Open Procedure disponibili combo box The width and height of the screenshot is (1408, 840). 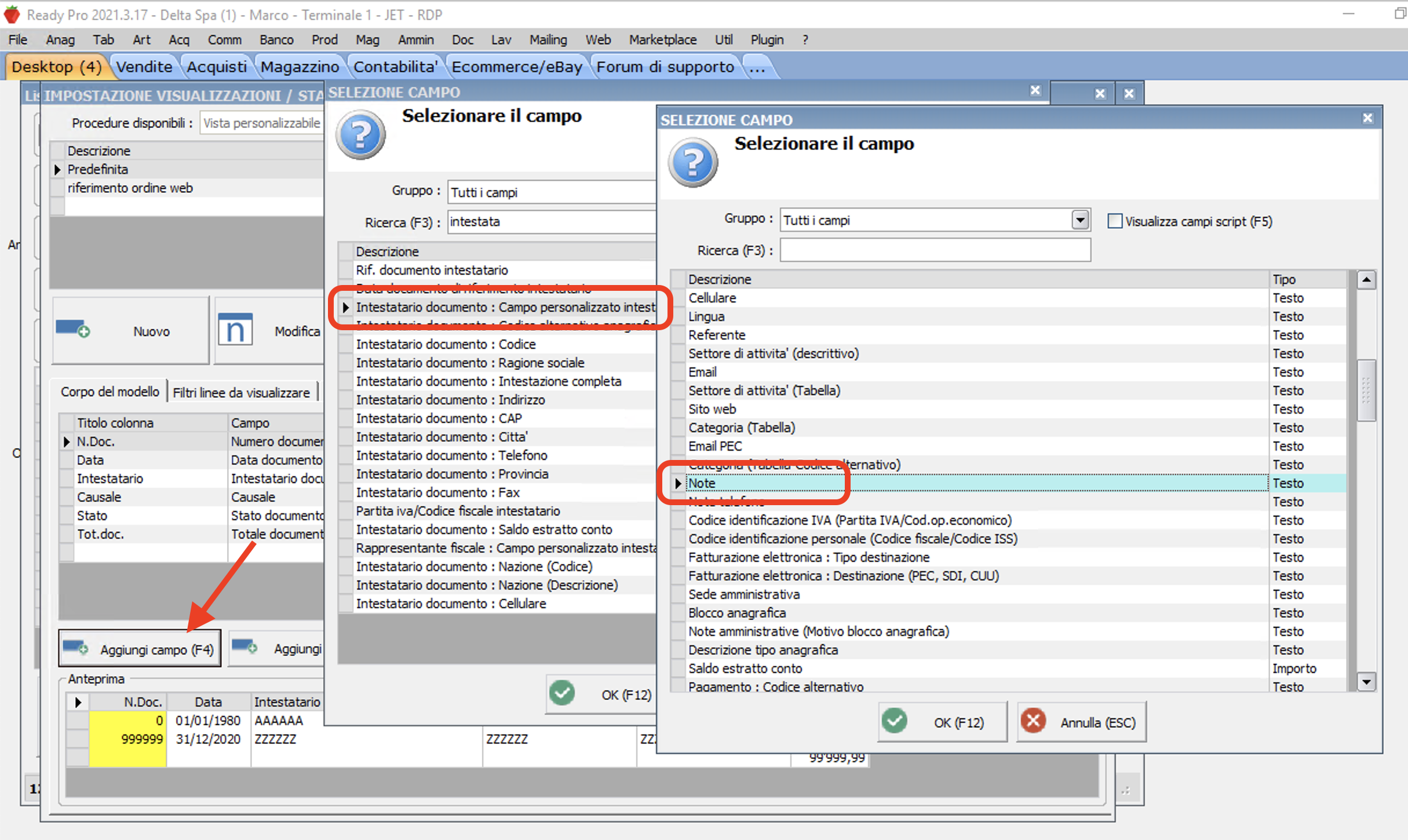tap(261, 123)
